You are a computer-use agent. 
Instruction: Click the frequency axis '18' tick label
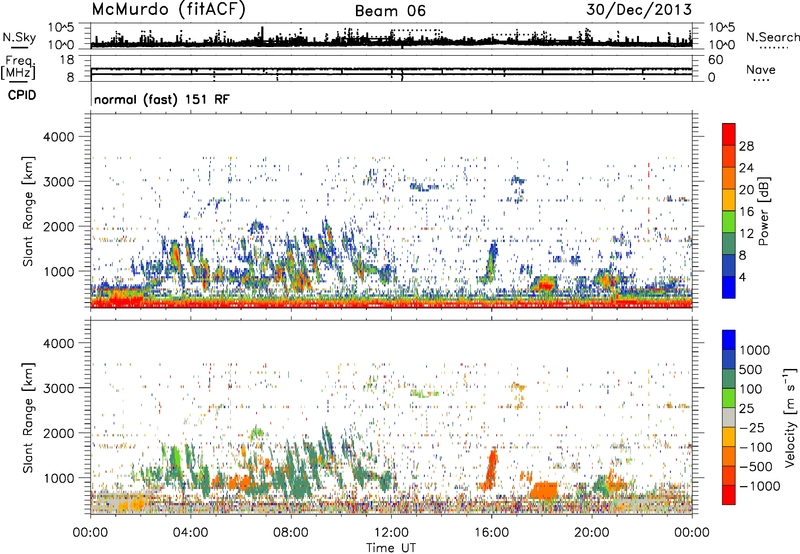[x=67, y=60]
